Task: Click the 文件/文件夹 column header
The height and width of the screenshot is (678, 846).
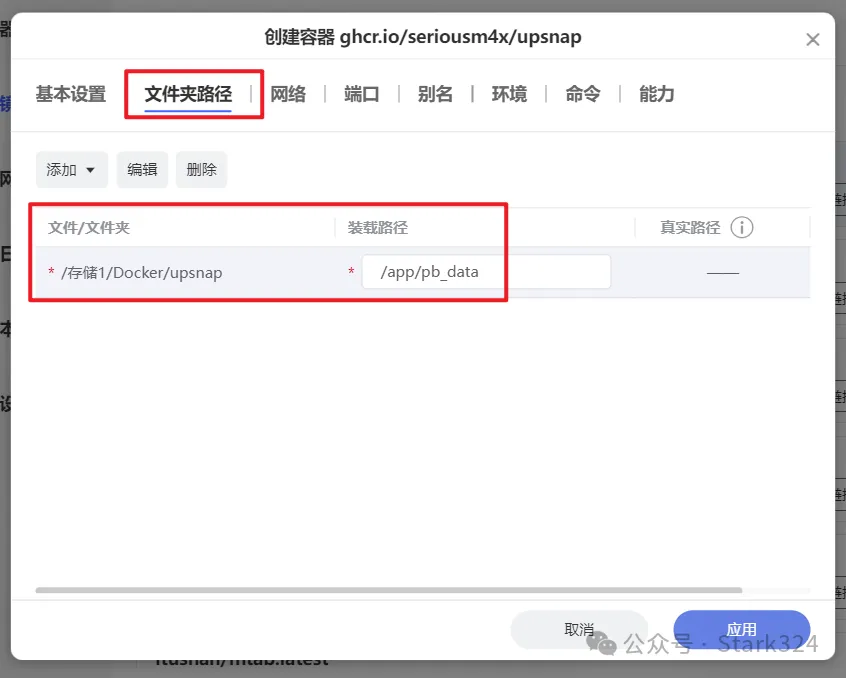Action: point(89,228)
